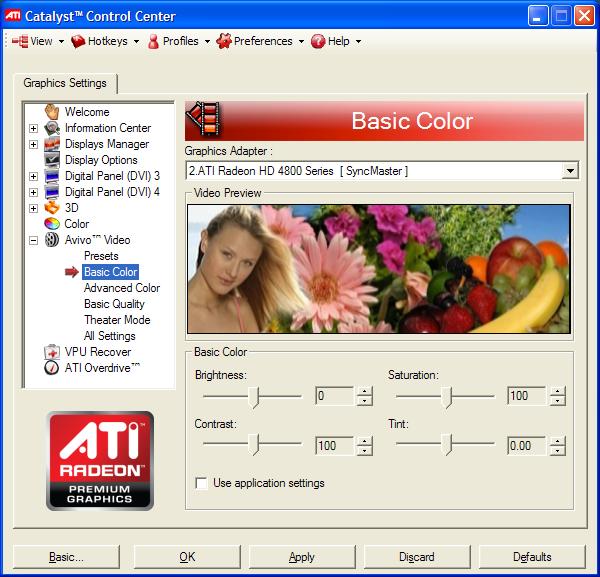Click the Tint slider handle

(x=447, y=444)
